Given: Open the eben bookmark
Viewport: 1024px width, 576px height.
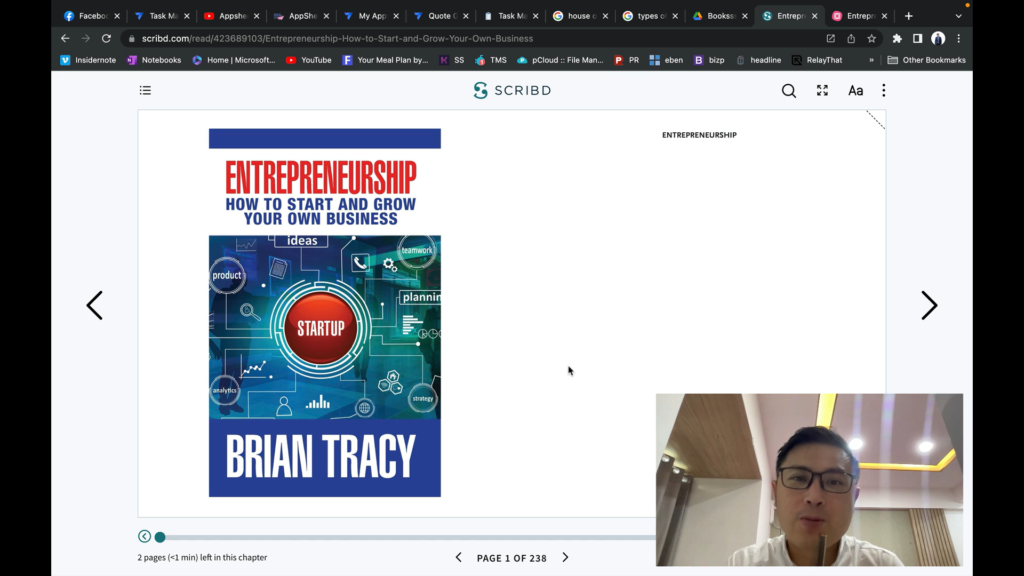Looking at the screenshot, I should [x=667, y=60].
